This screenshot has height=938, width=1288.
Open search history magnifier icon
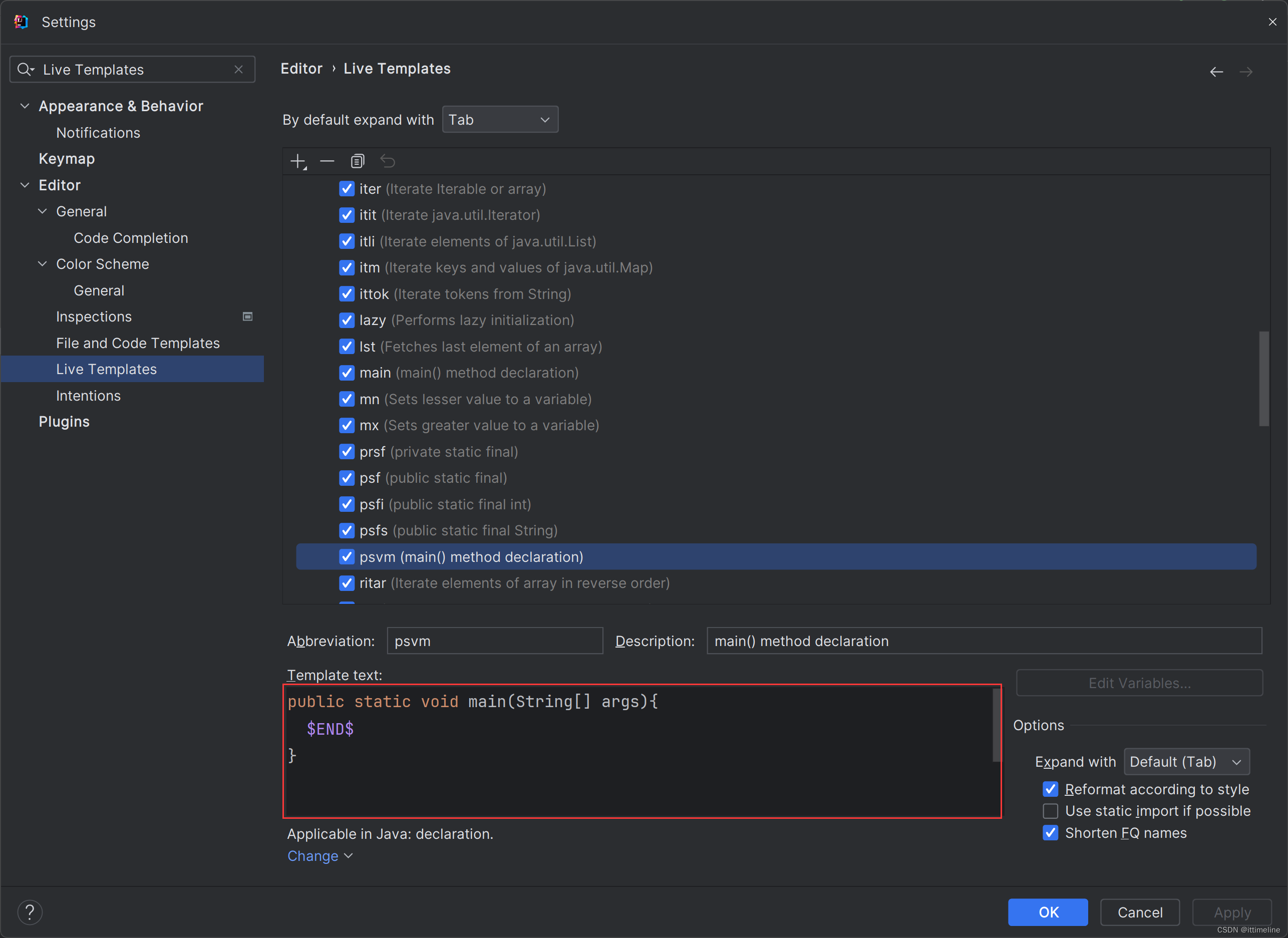click(x=26, y=69)
